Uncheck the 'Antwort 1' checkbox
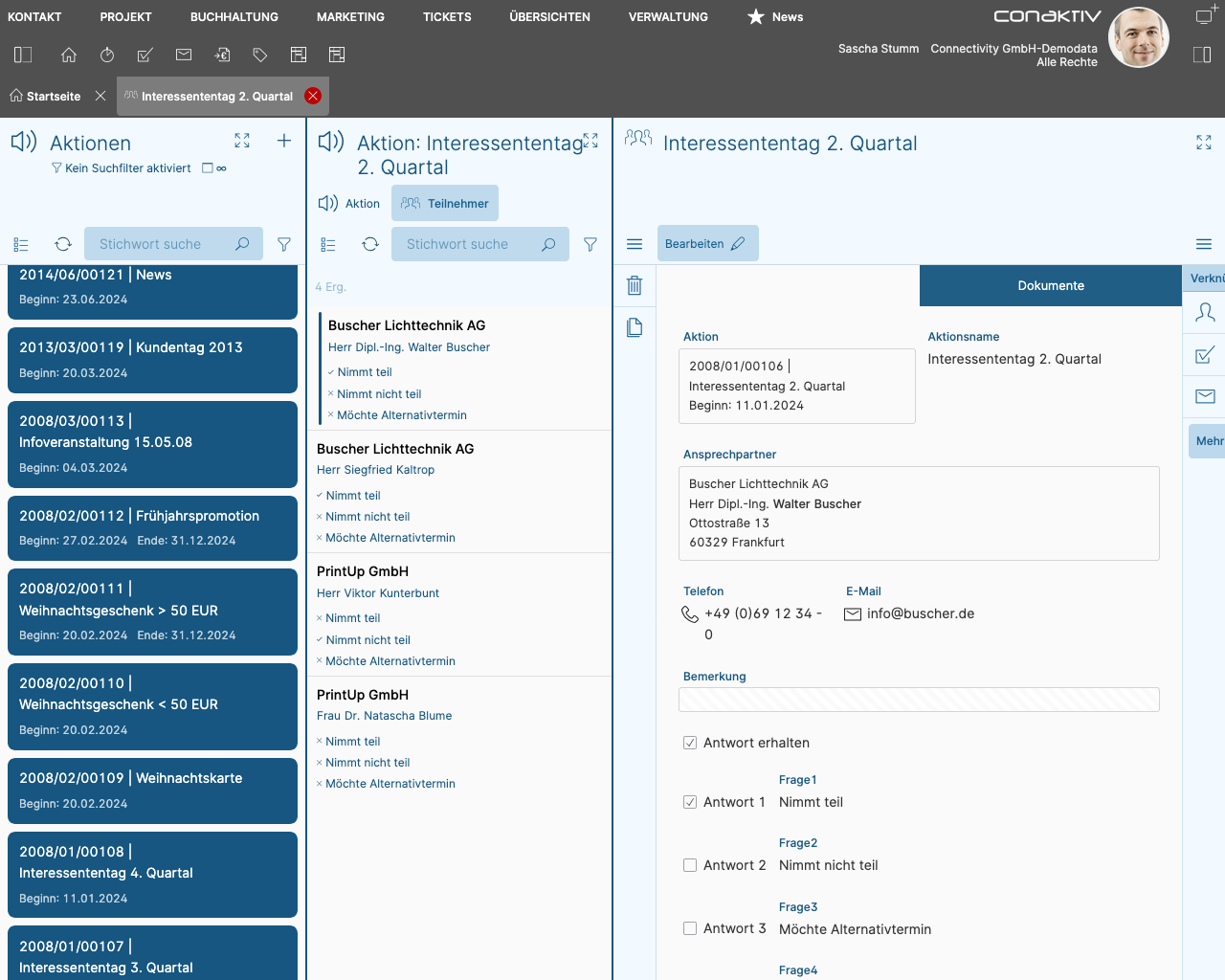This screenshot has width=1225, height=980. coord(690,802)
